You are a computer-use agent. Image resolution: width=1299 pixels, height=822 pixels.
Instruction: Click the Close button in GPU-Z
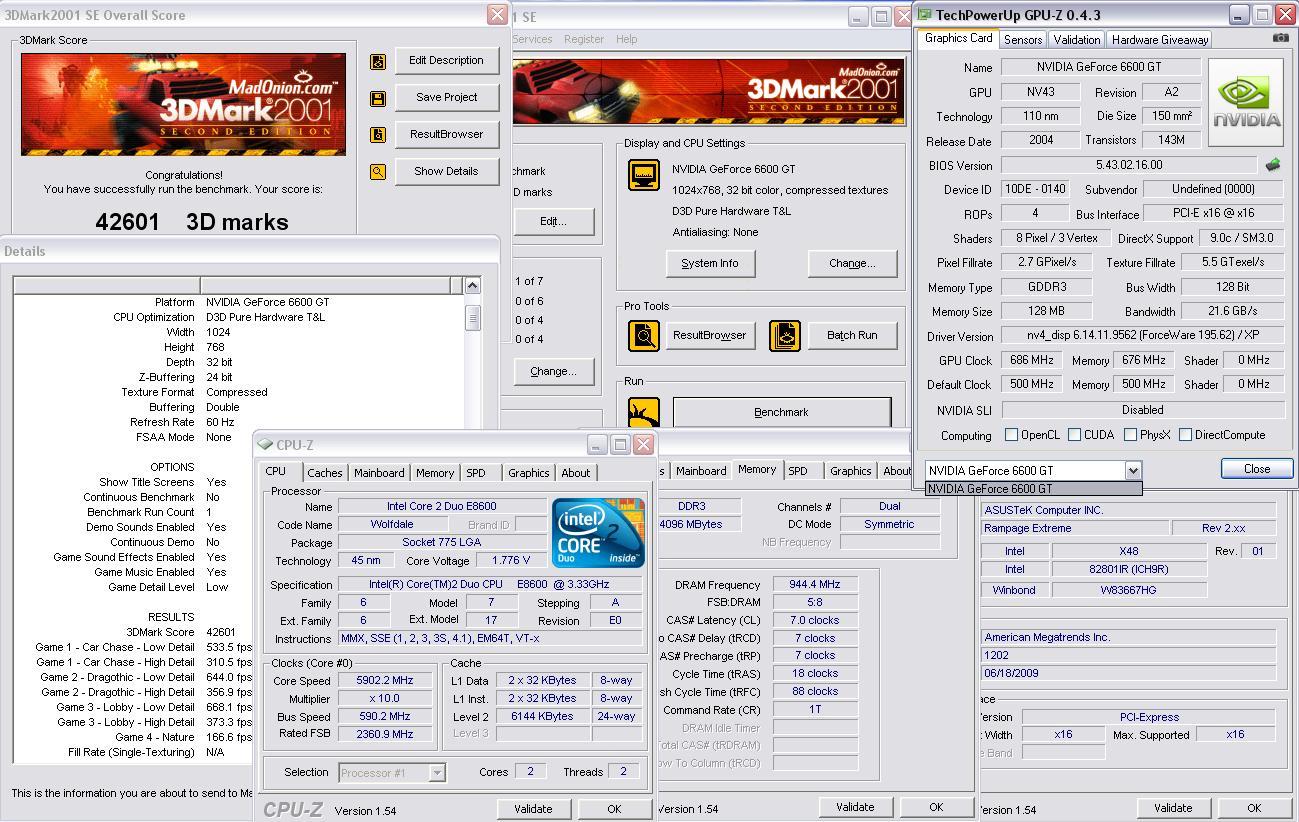[x=1257, y=468]
